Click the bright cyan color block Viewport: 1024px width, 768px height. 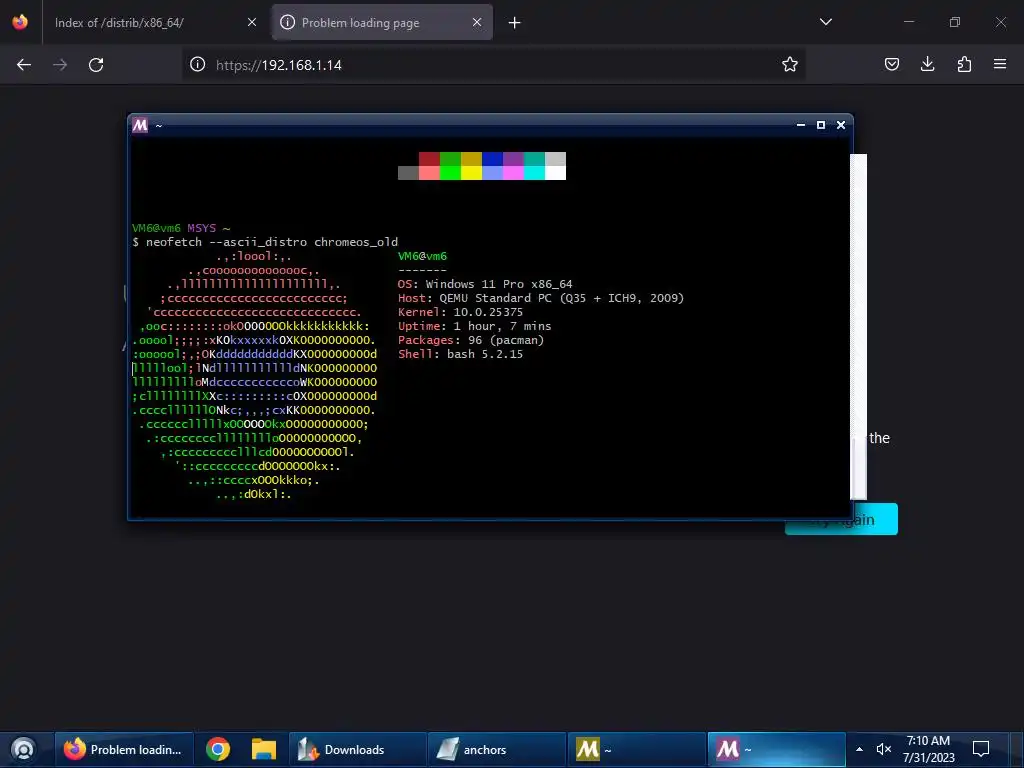534,172
